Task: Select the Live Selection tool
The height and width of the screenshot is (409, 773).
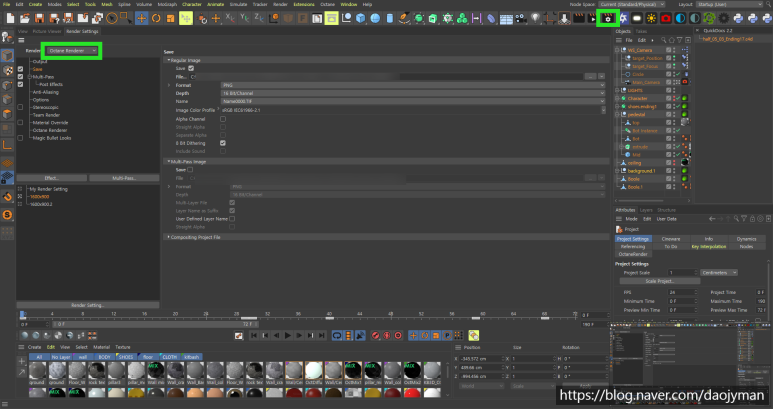Action: pos(112,19)
